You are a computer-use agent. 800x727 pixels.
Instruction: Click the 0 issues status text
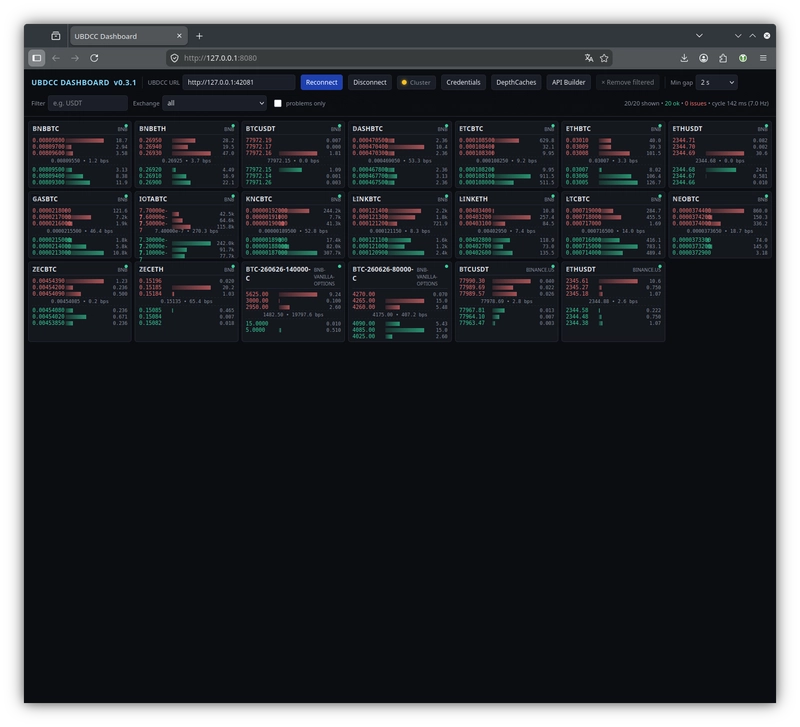click(695, 104)
